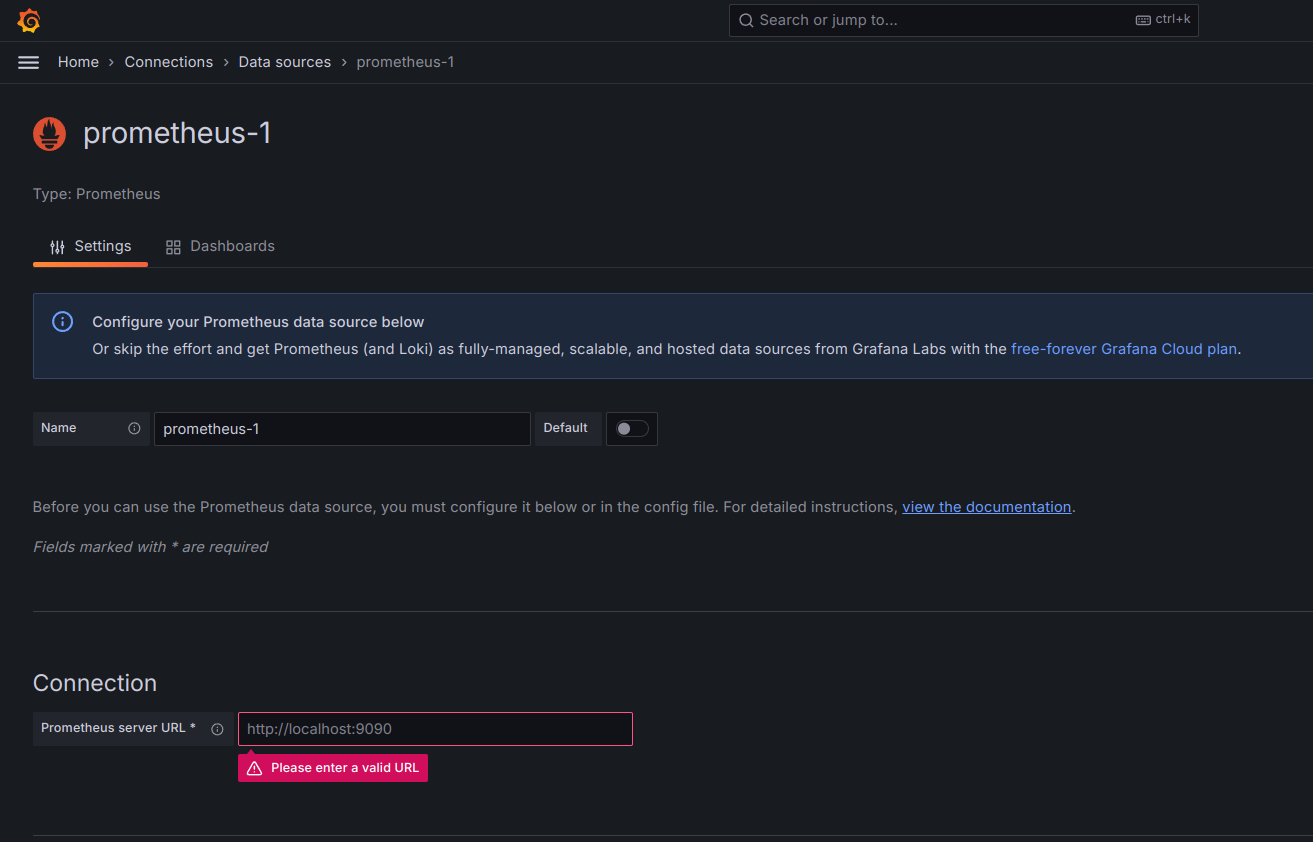1313x842 pixels.
Task: Click the warning triangle in URL error
Action: click(254, 768)
